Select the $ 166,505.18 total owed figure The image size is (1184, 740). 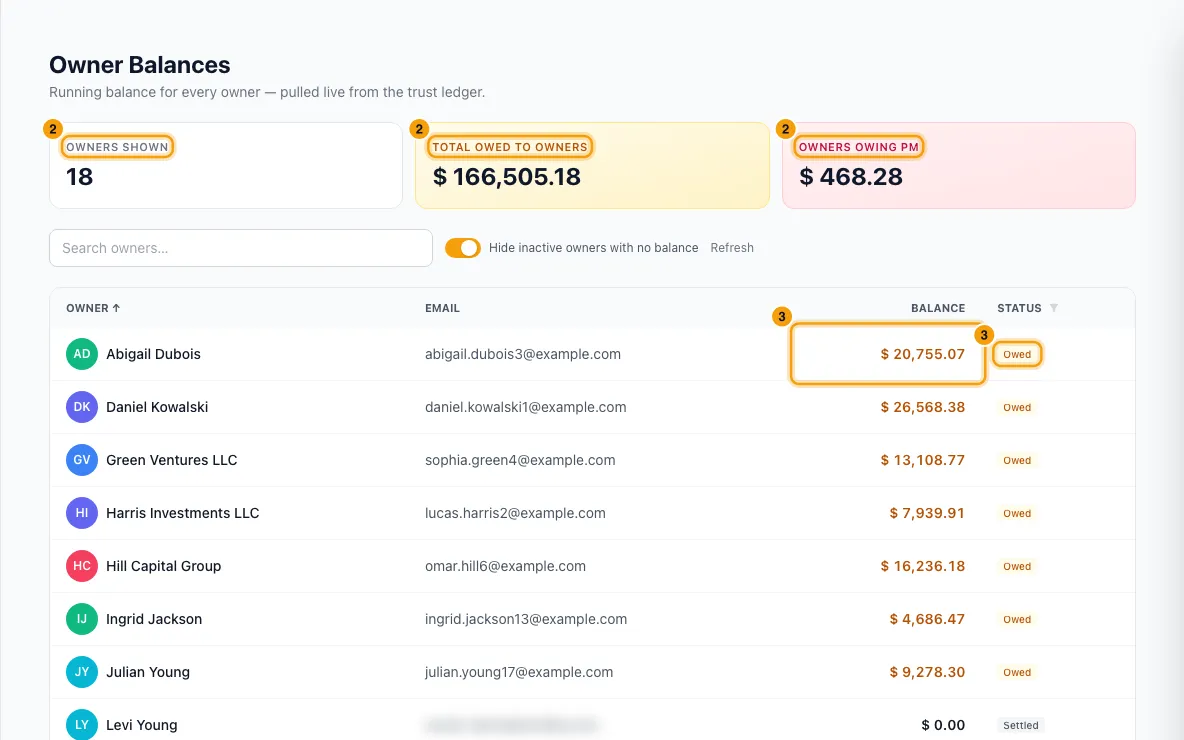[507, 177]
